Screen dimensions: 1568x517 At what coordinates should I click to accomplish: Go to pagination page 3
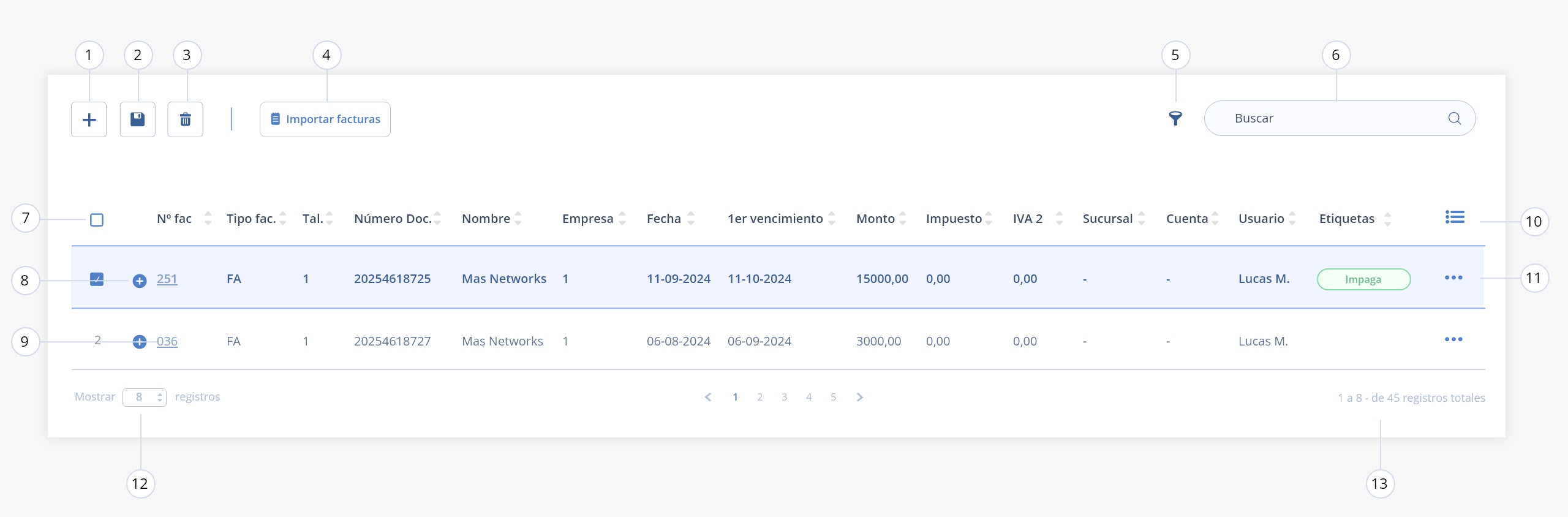click(x=784, y=397)
